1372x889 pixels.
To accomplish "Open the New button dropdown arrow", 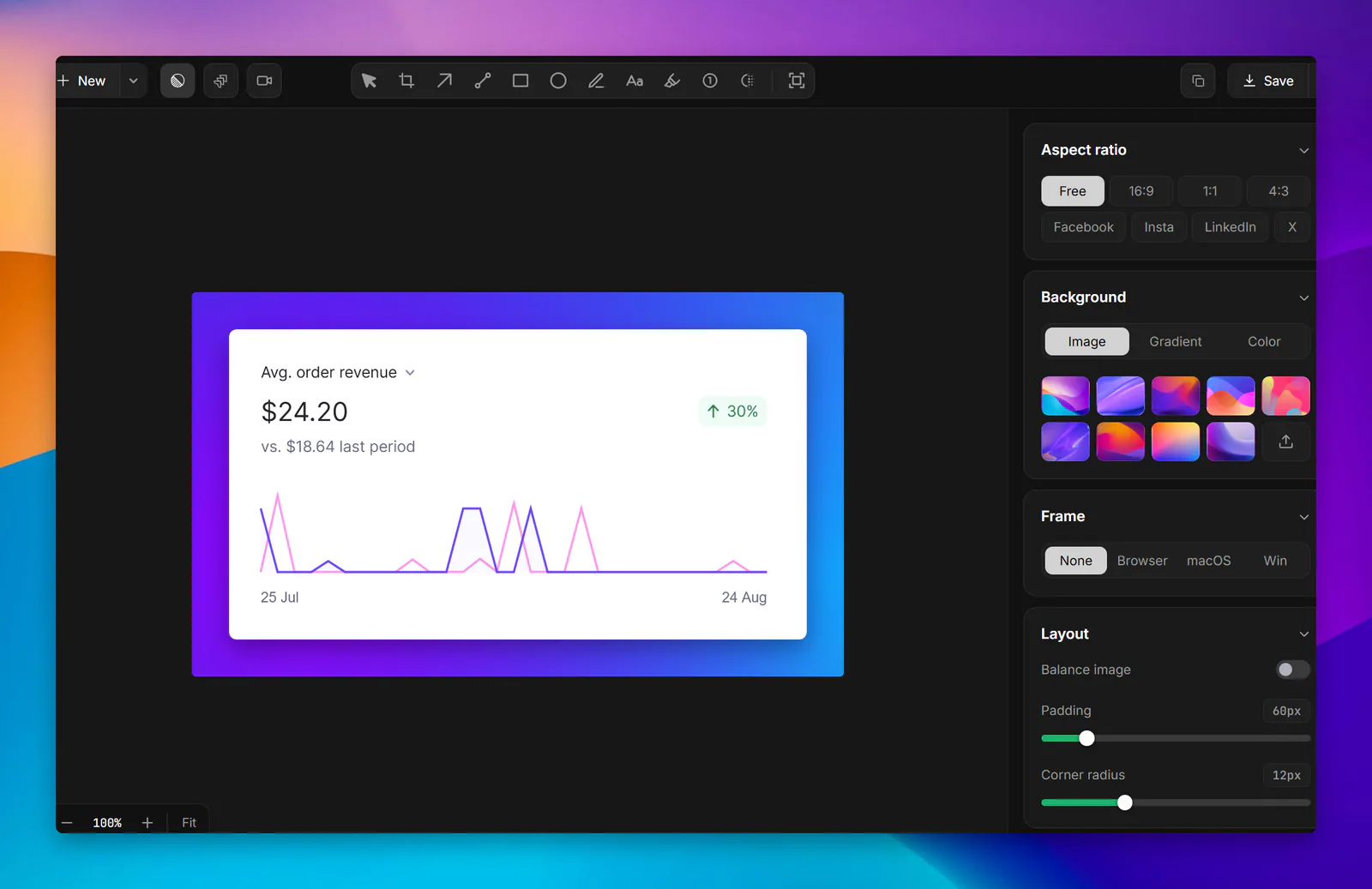I will coord(134,81).
